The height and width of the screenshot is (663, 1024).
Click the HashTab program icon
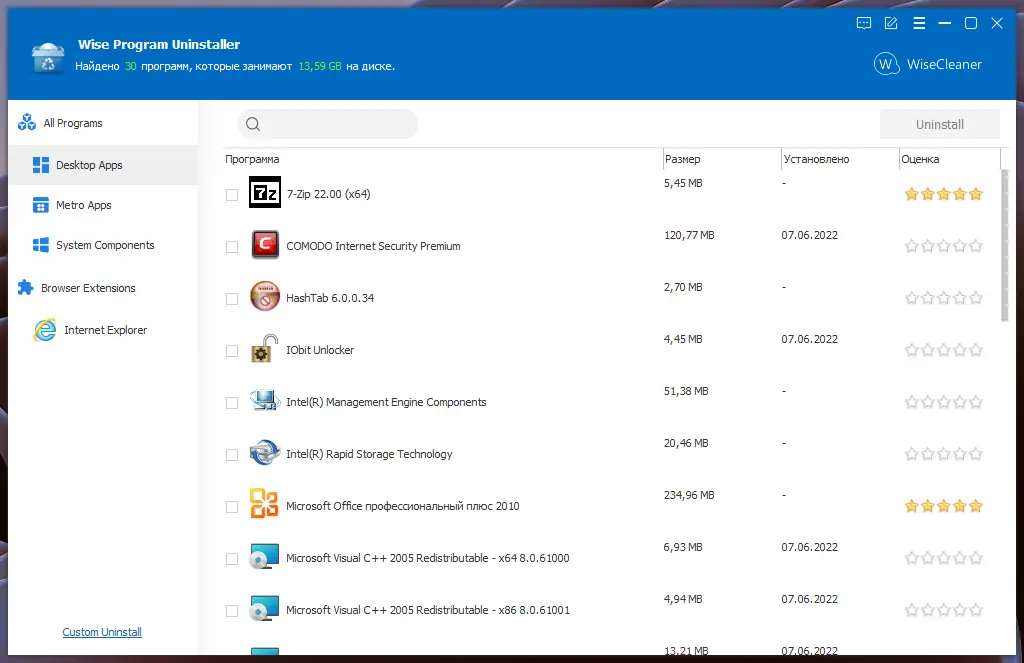(264, 296)
